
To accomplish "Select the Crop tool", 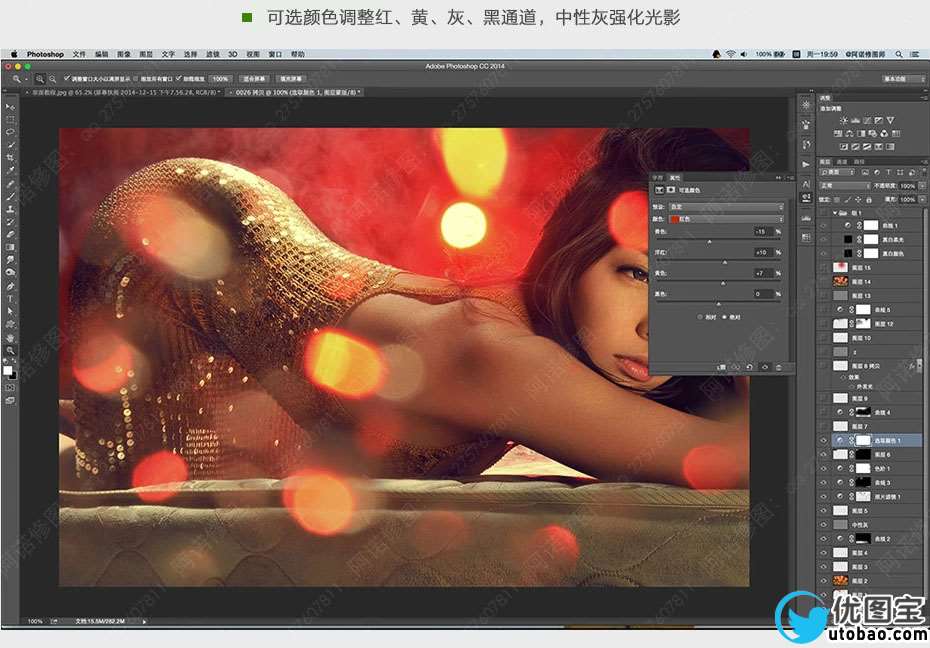I will click(10, 157).
